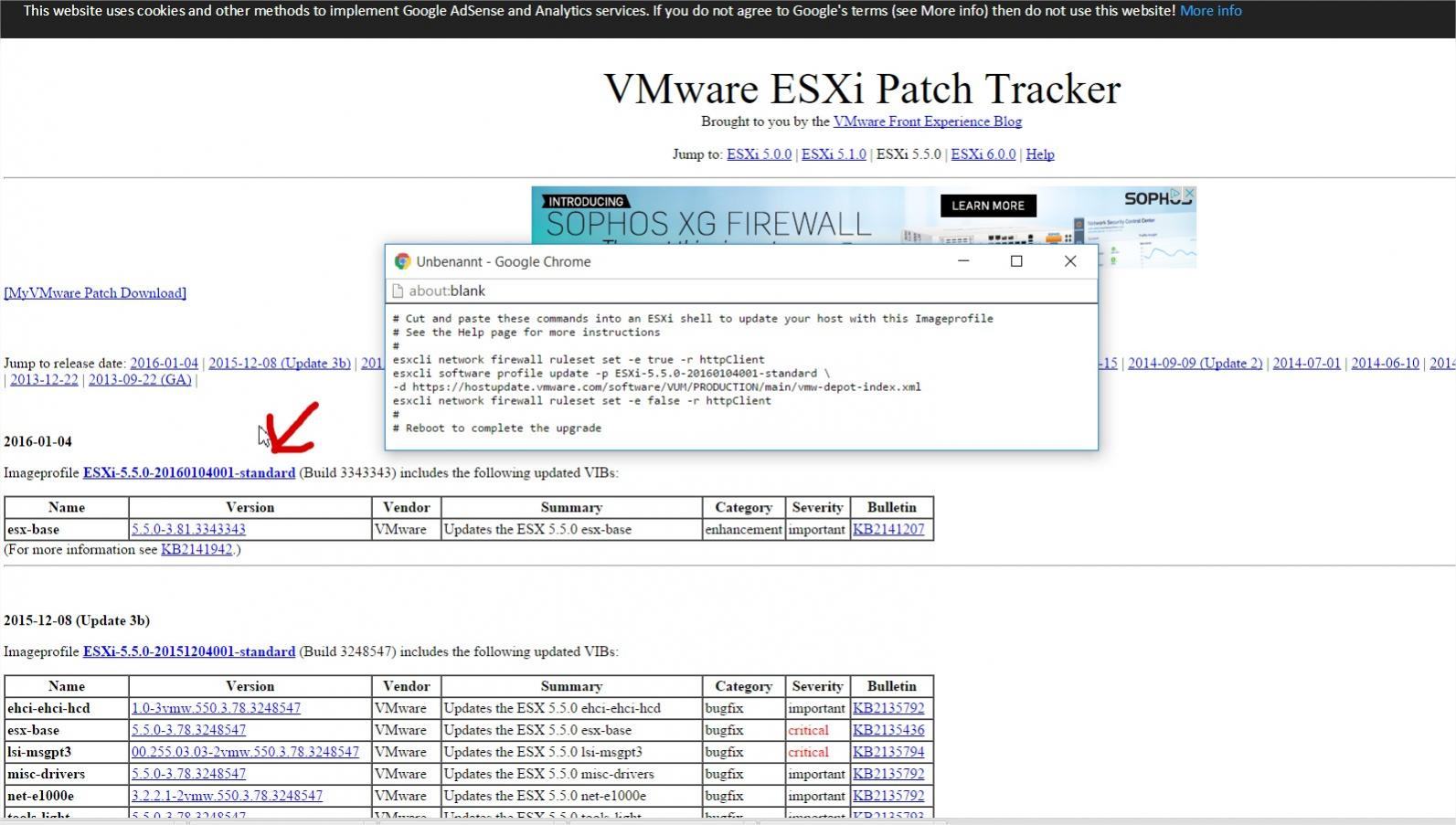Open bulletin KB2135792 in net-e1000e row

(888, 797)
